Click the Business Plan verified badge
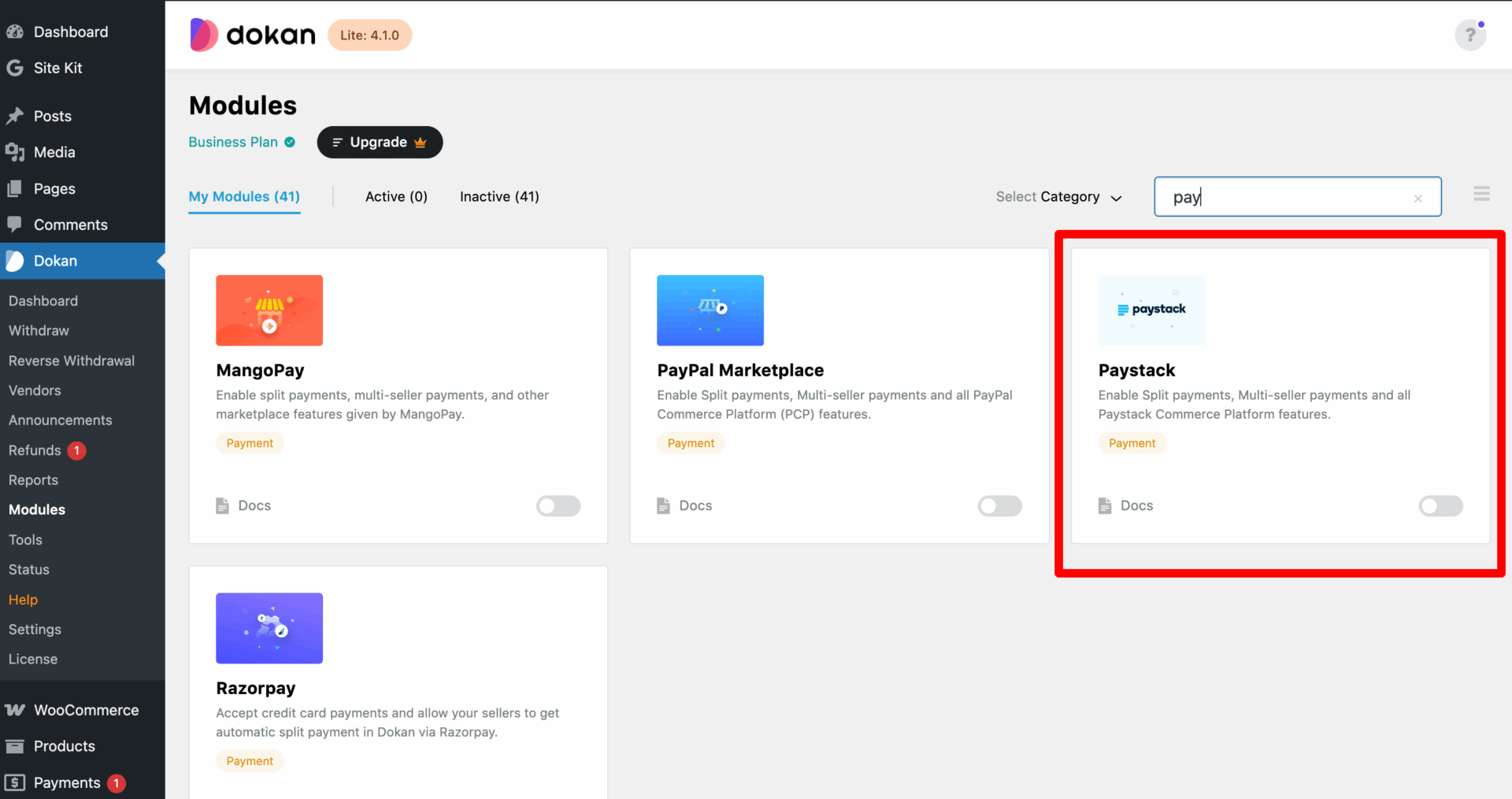This screenshot has width=1512, height=799. (x=290, y=142)
